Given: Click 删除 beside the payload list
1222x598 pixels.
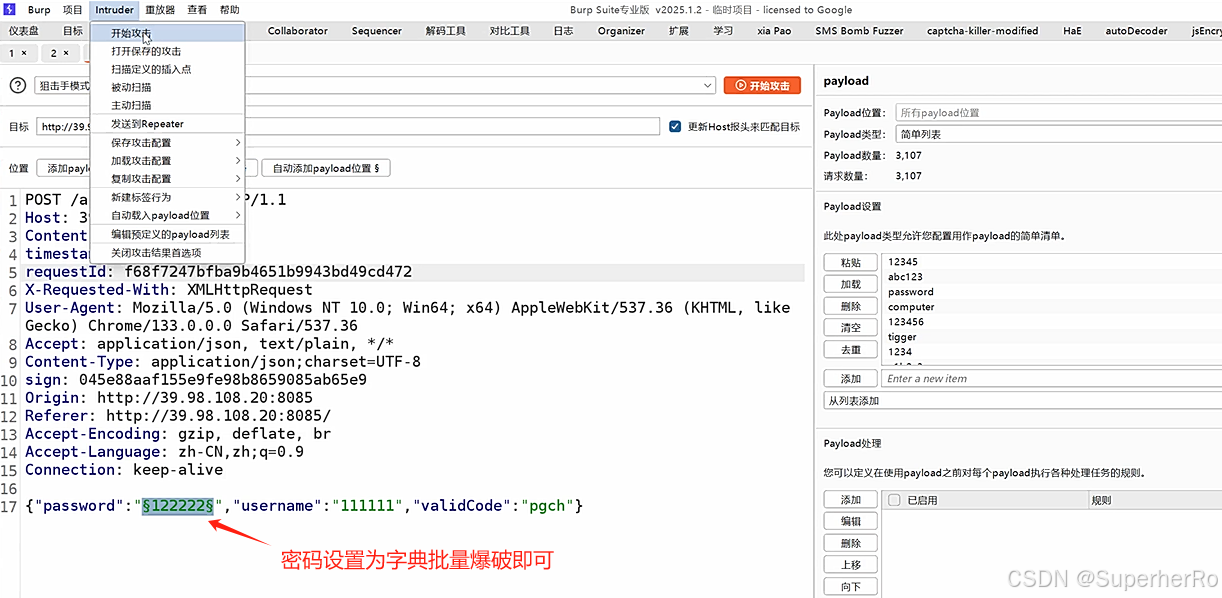Looking at the screenshot, I should (x=851, y=306).
